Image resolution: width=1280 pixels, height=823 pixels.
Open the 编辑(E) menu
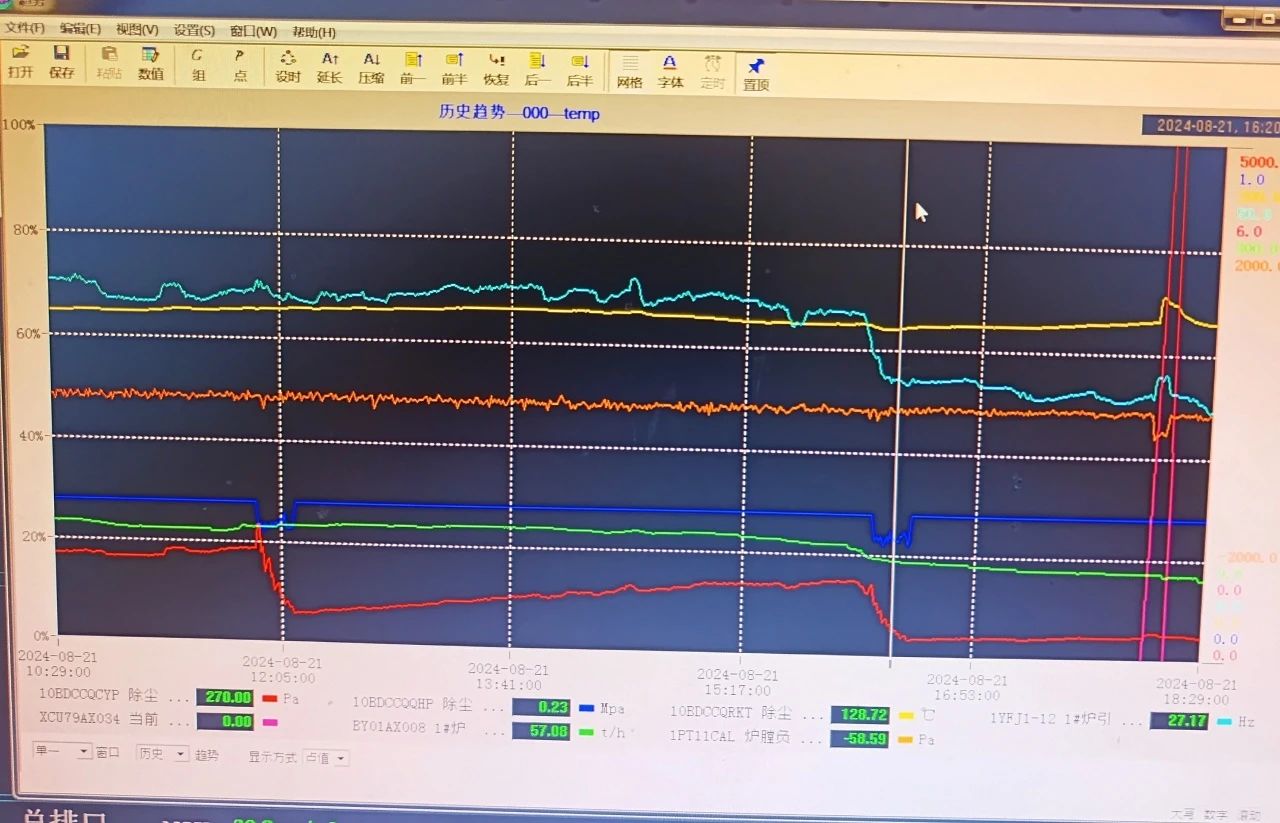[x=80, y=29]
